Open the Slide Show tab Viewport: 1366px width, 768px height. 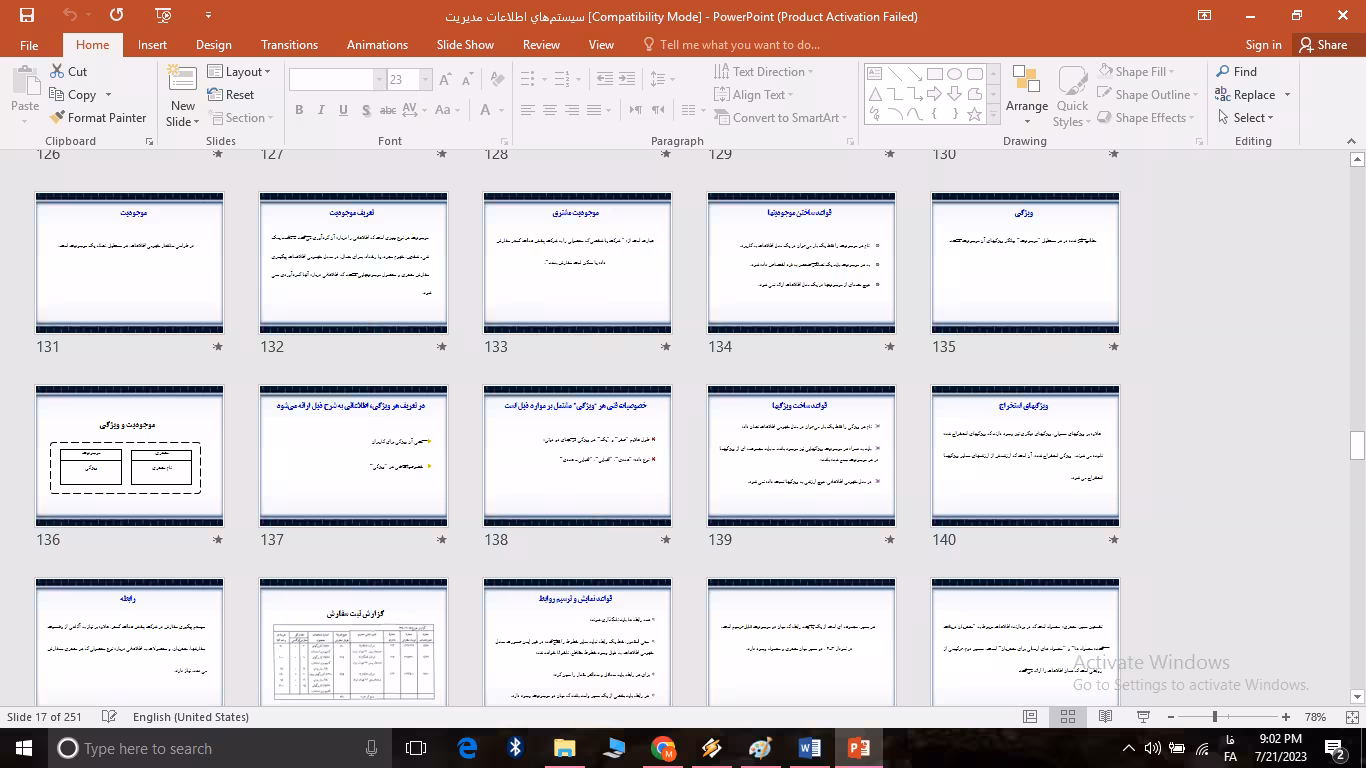tap(464, 44)
